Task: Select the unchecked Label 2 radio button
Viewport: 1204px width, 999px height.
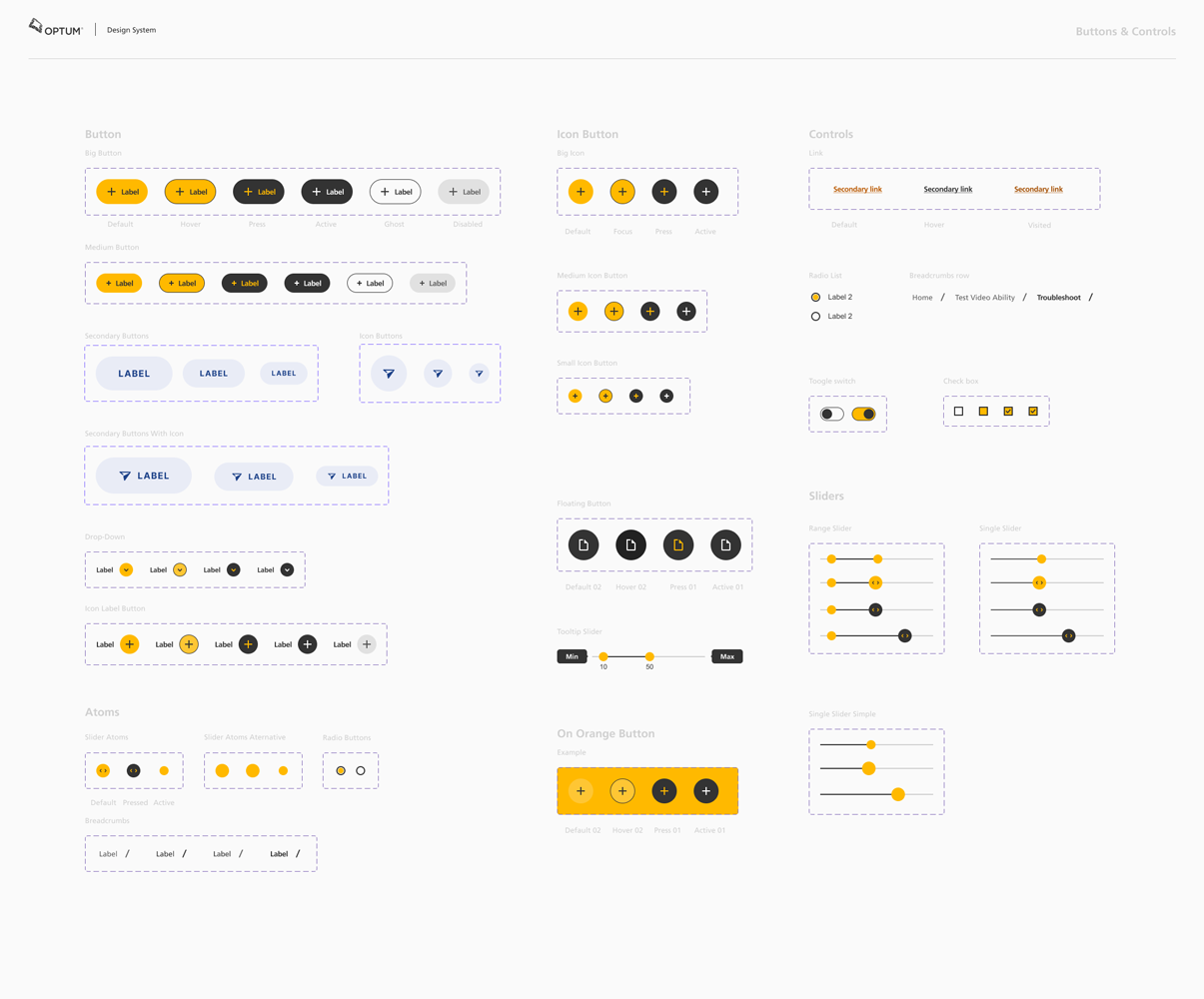Action: [x=815, y=316]
